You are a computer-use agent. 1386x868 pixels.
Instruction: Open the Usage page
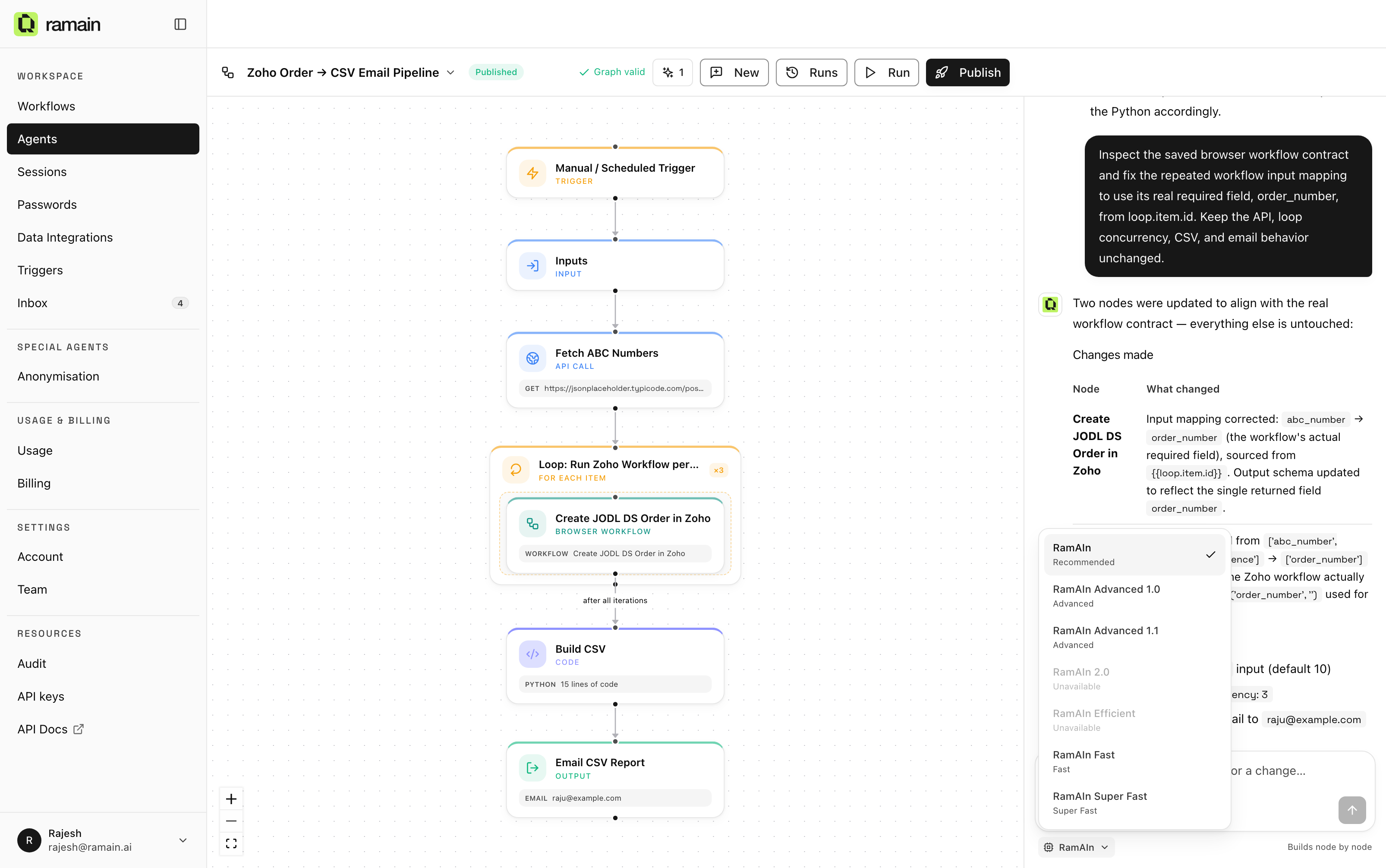click(103, 451)
